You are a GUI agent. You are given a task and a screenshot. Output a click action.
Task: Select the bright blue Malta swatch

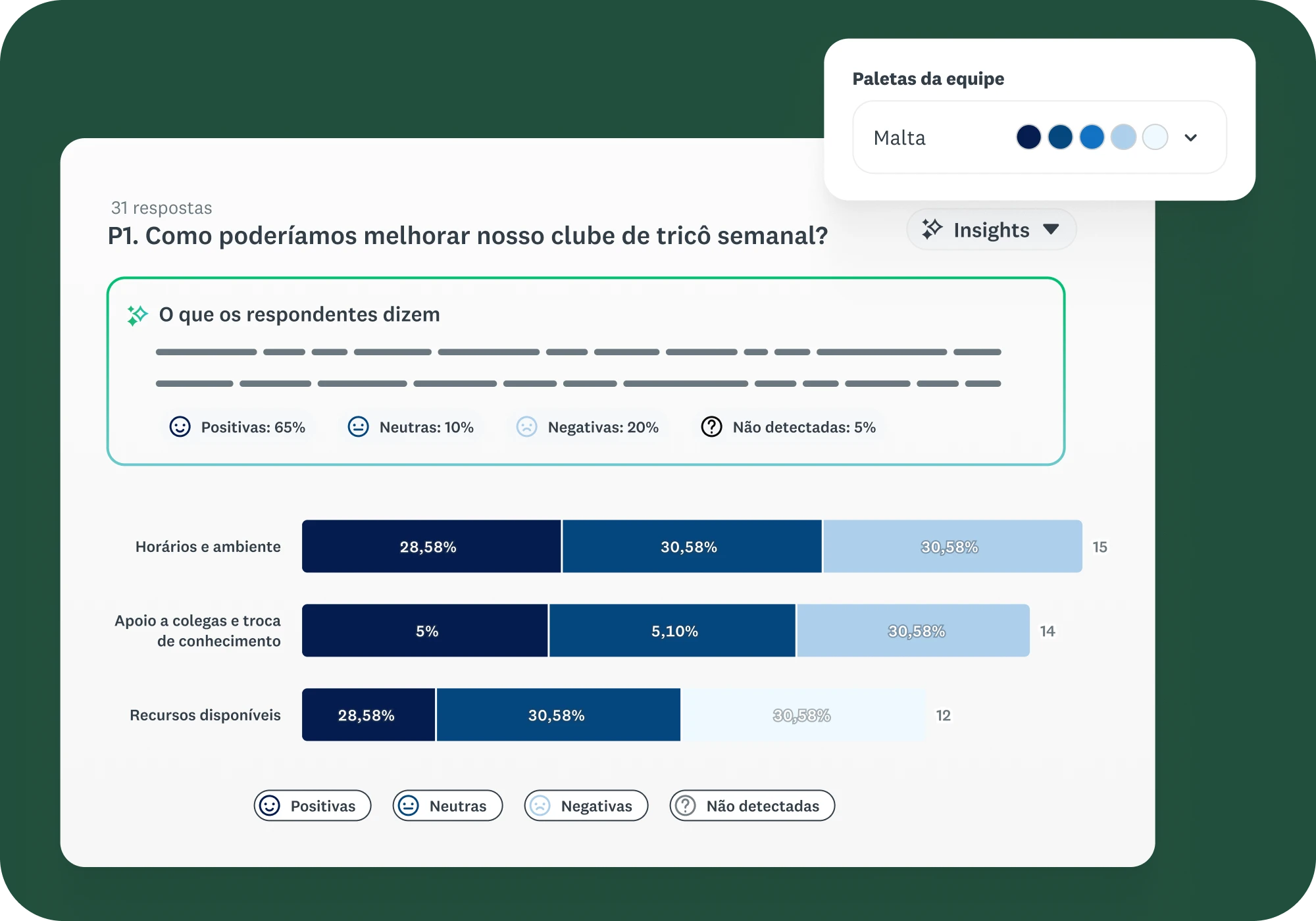[1092, 137]
